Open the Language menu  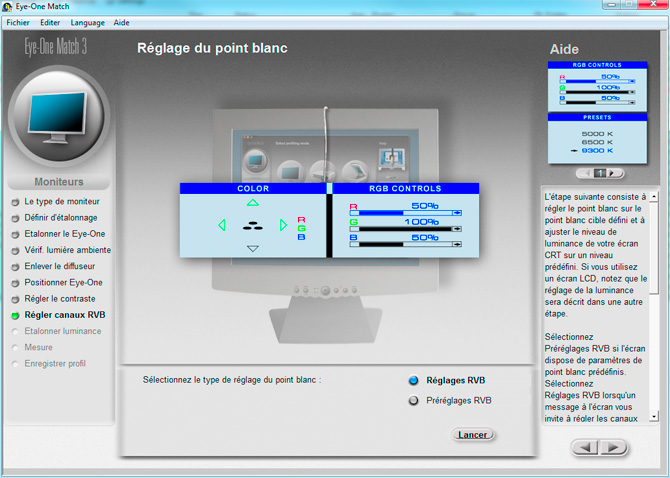pos(88,23)
